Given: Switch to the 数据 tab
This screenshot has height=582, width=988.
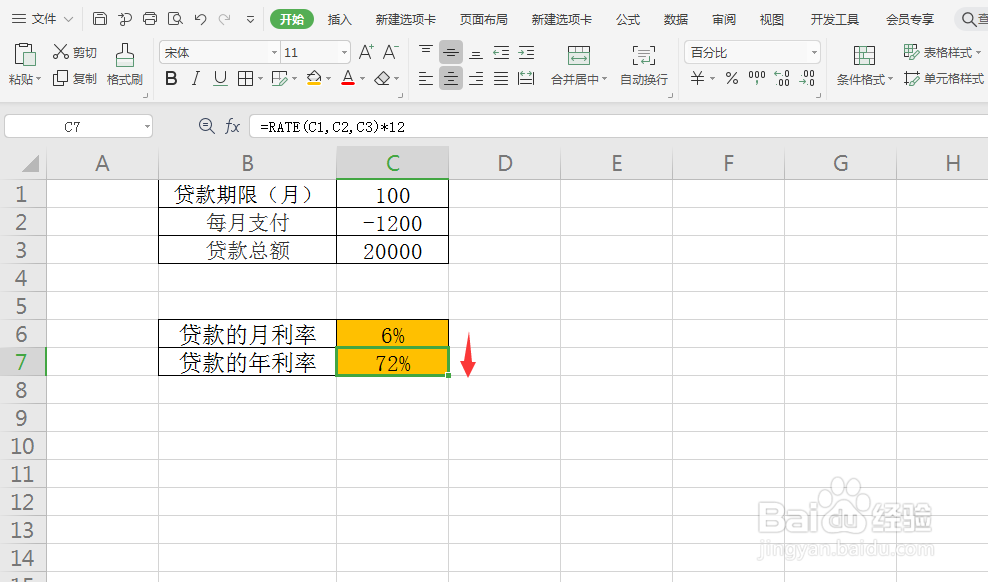Looking at the screenshot, I should [675, 20].
